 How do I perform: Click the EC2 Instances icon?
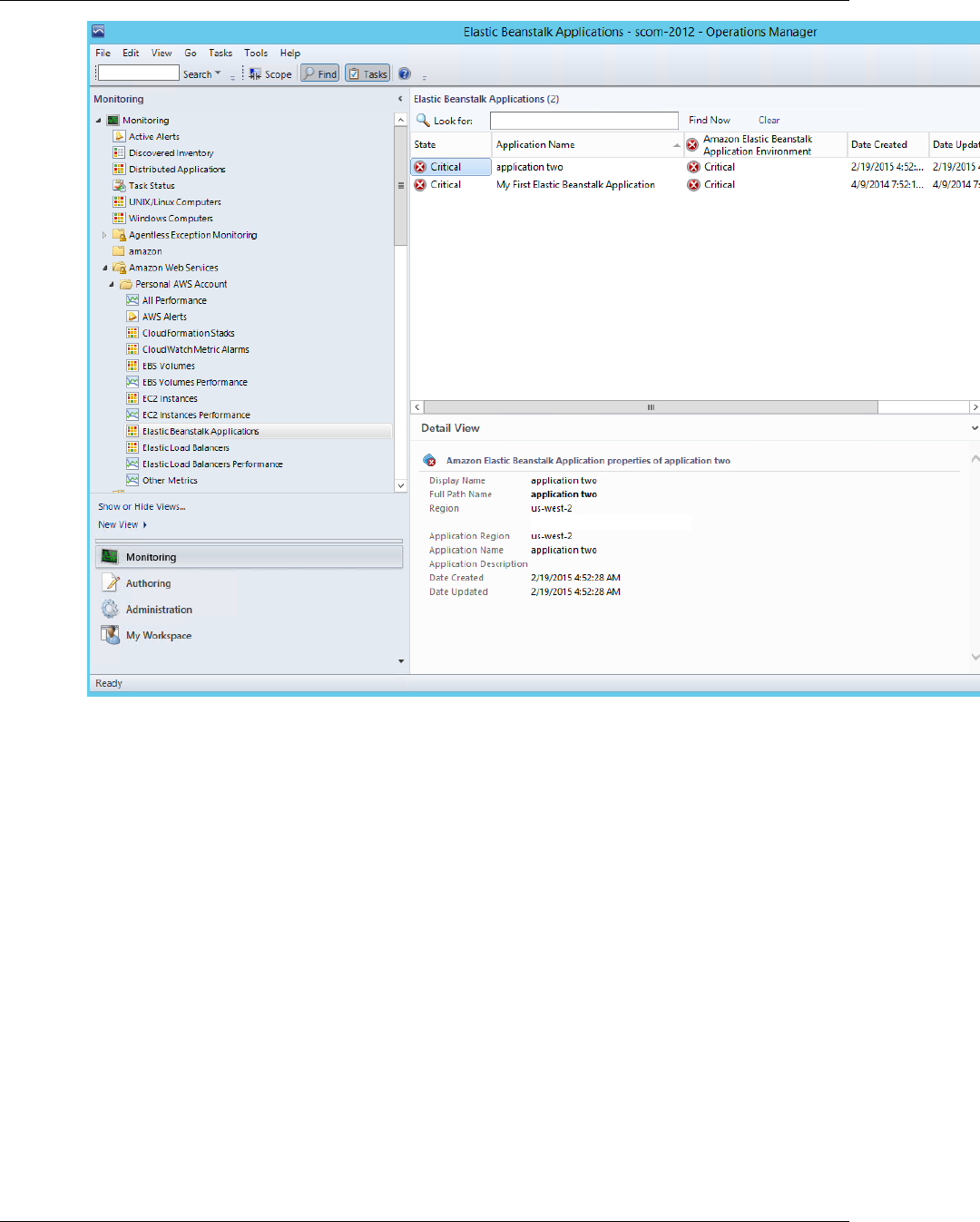(x=132, y=398)
